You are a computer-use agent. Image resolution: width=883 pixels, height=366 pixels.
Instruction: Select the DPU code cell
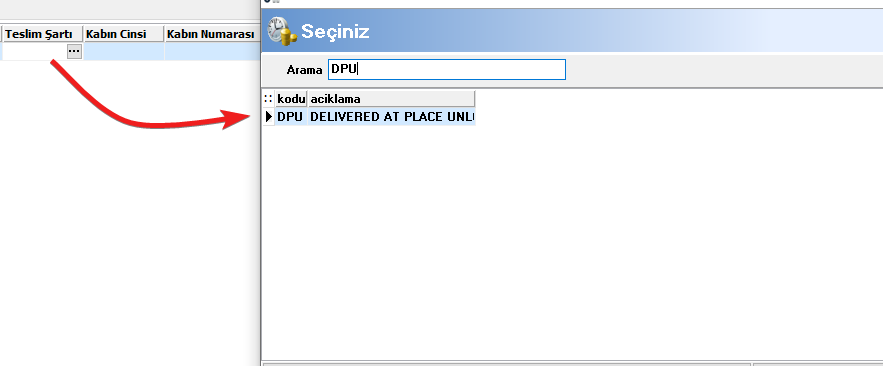[x=291, y=117]
